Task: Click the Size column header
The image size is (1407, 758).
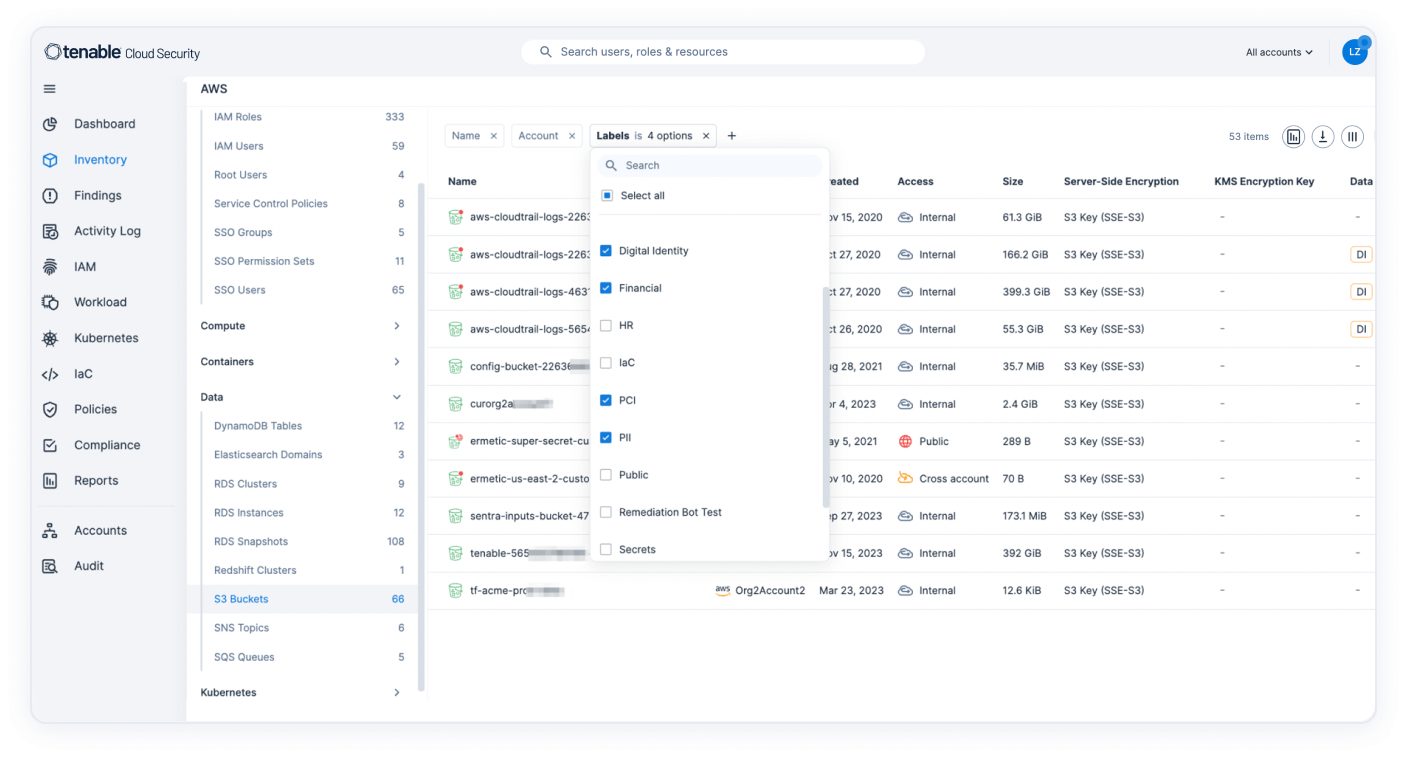Action: pos(1013,182)
